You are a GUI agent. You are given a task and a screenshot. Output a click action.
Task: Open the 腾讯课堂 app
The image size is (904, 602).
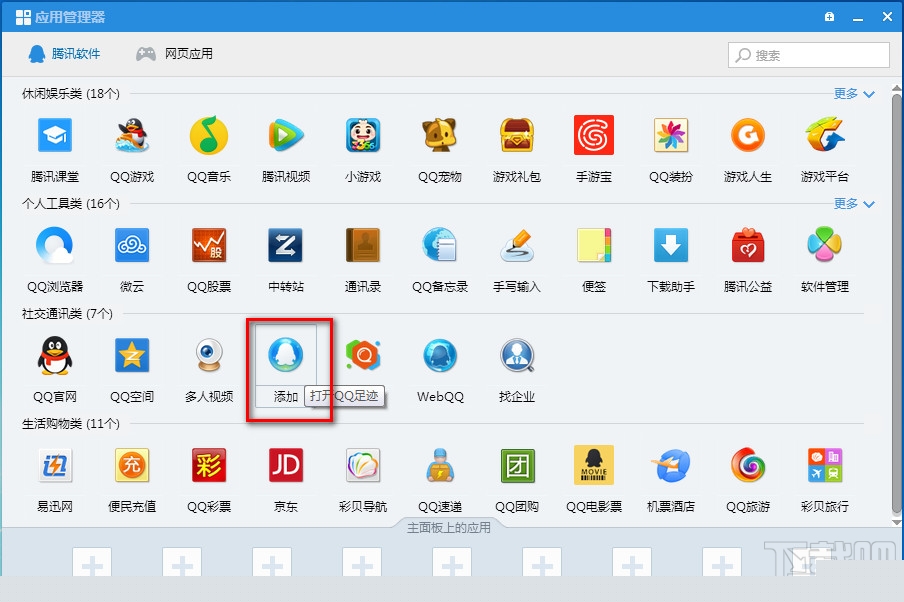click(x=55, y=136)
